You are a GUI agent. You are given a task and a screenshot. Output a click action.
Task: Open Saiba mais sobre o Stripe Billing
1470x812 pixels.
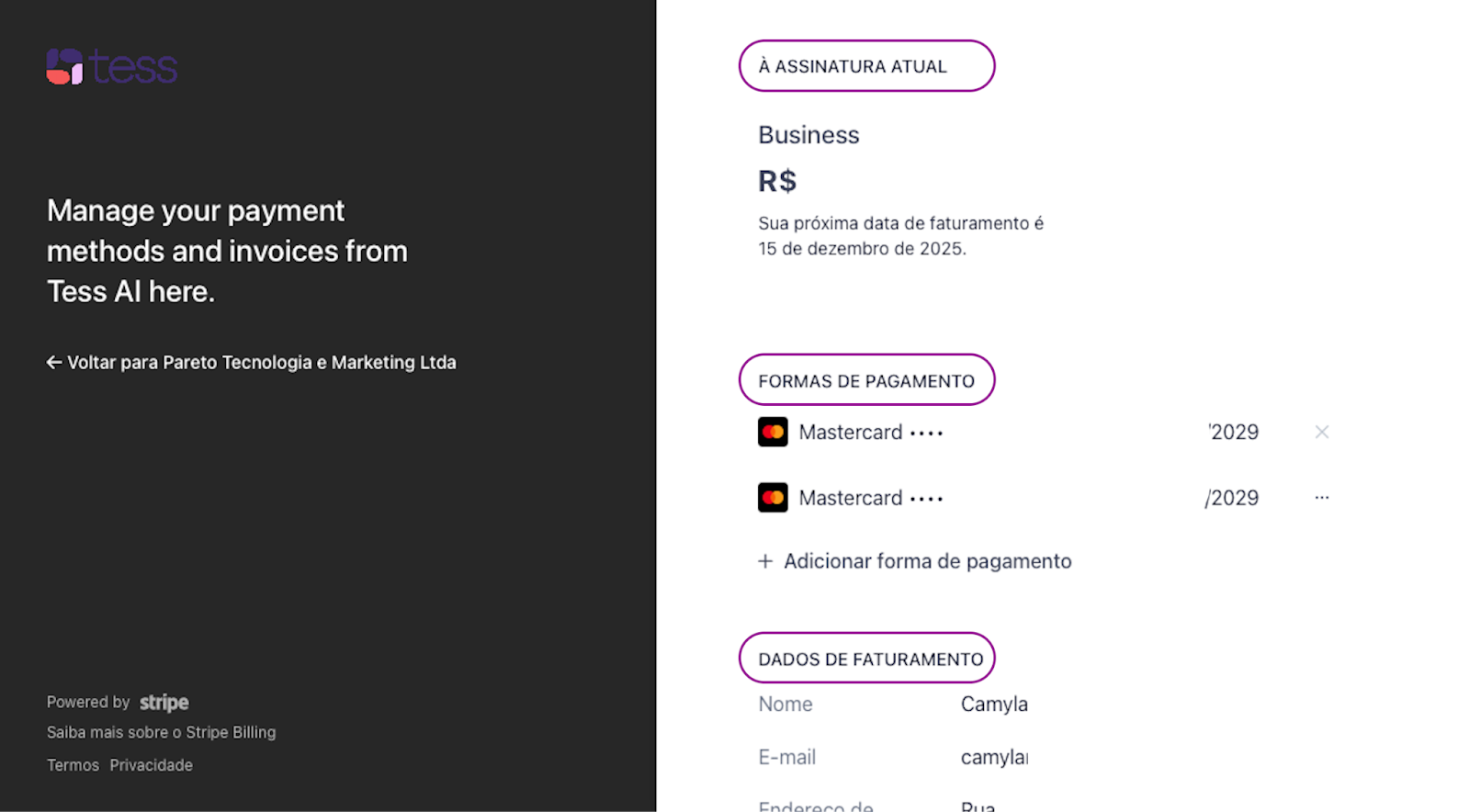tap(161, 732)
